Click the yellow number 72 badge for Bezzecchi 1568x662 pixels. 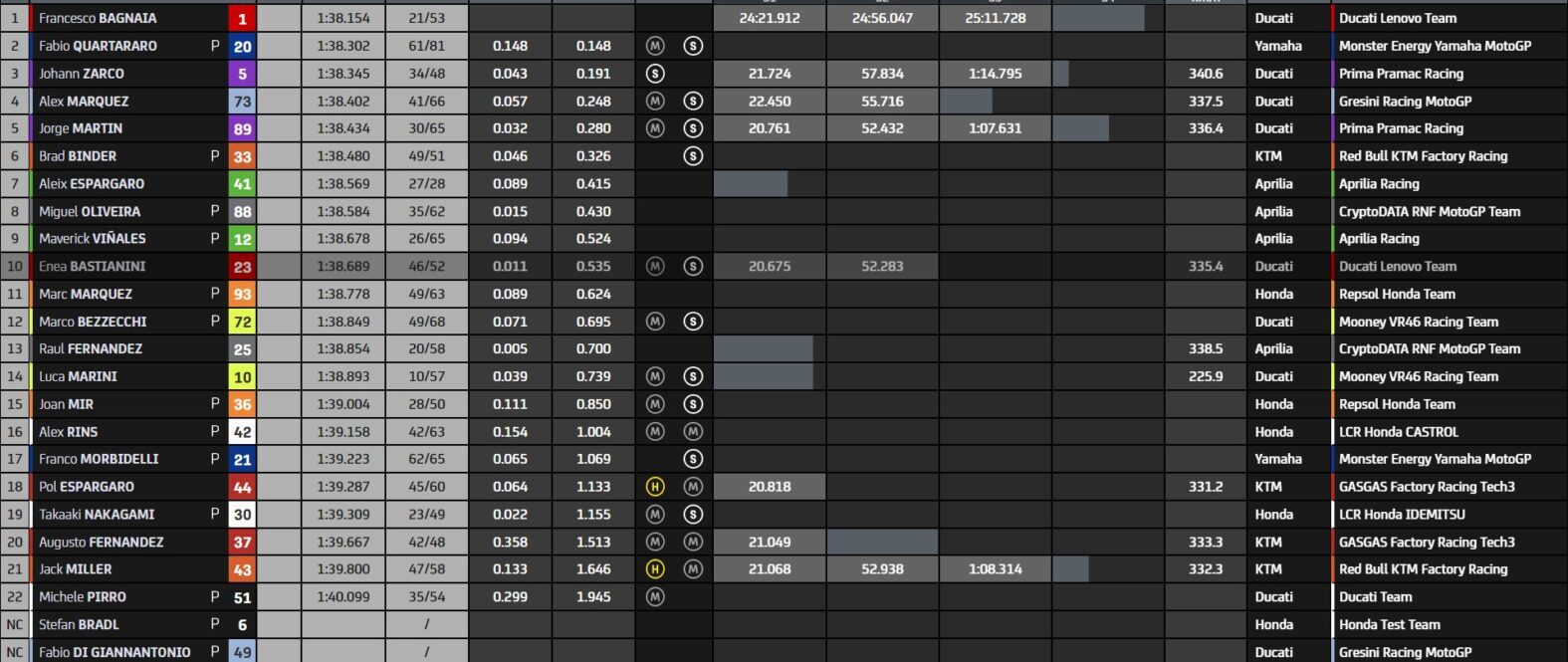click(242, 322)
